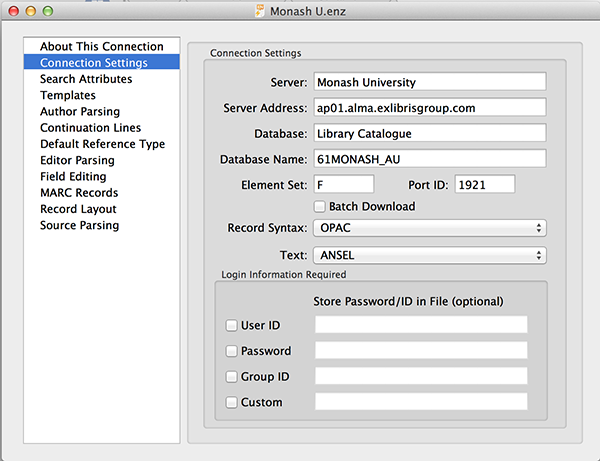The height and width of the screenshot is (461, 600).
Task: Open Text encoding dropdown showing ANSEL
Action: click(430, 255)
